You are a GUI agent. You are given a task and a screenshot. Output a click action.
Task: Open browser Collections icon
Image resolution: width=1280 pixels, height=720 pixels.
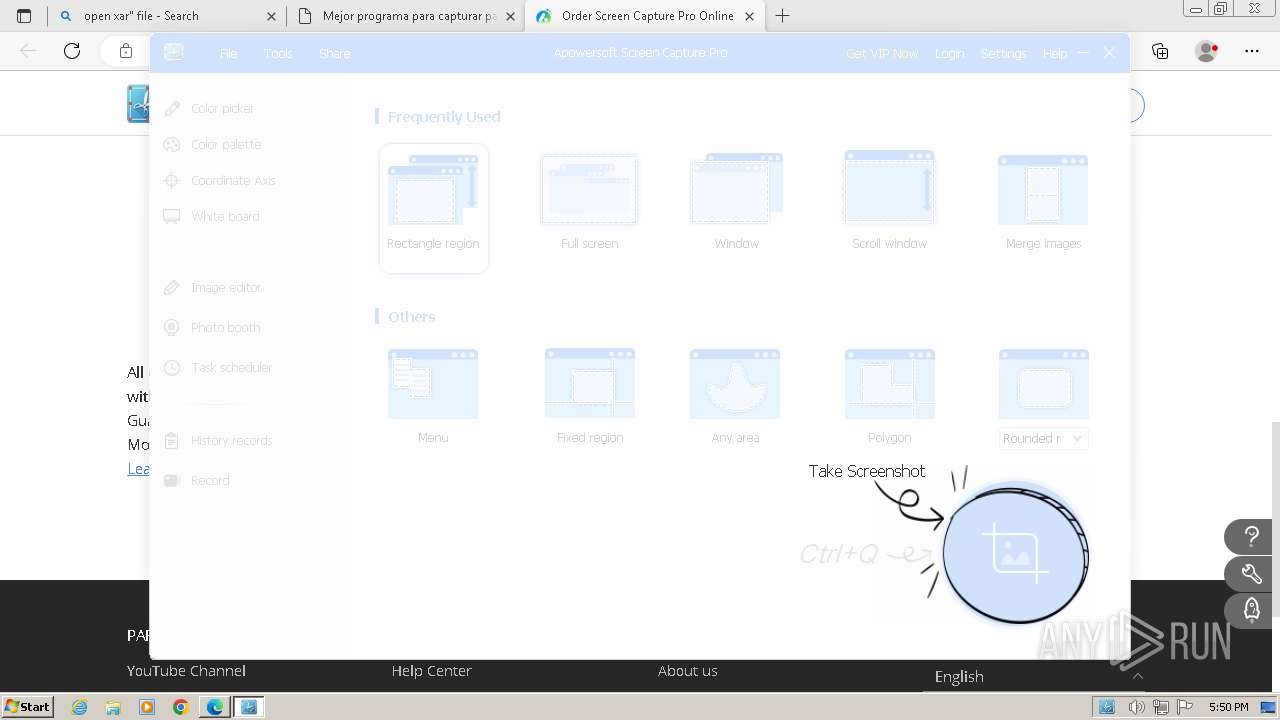[1160, 51]
